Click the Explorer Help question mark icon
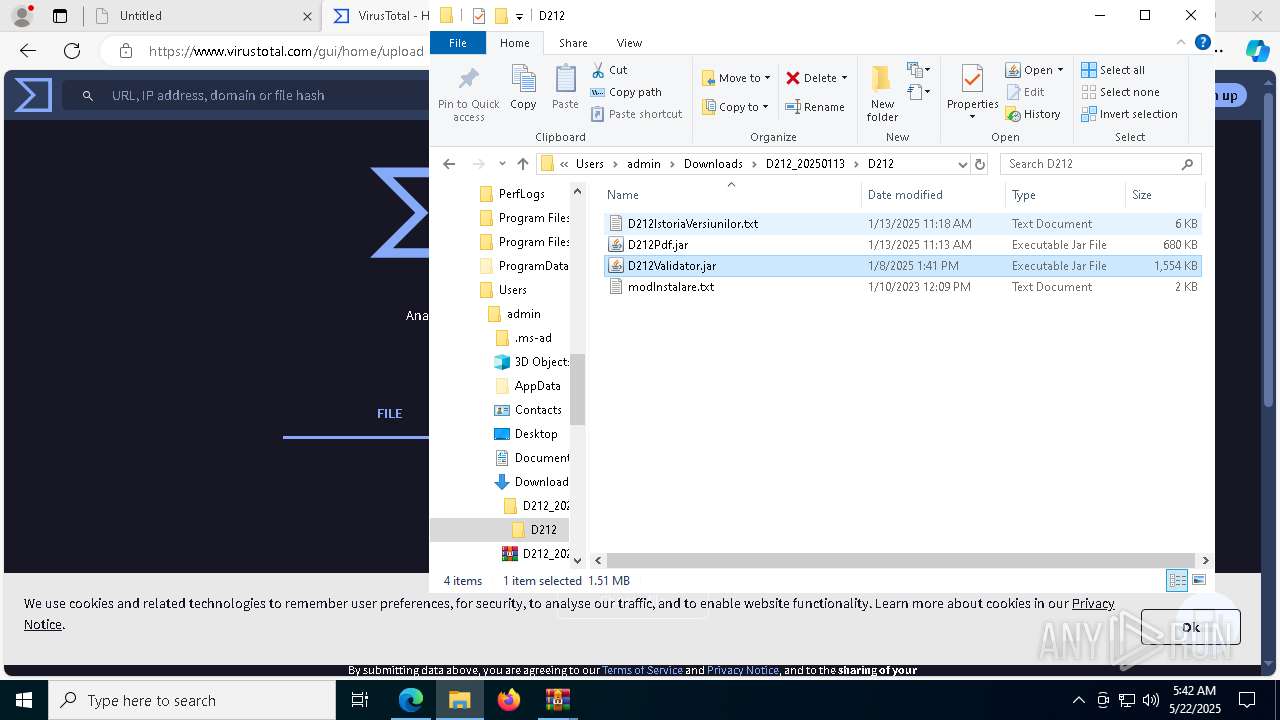Image resolution: width=1280 pixels, height=720 pixels. 1203,43
